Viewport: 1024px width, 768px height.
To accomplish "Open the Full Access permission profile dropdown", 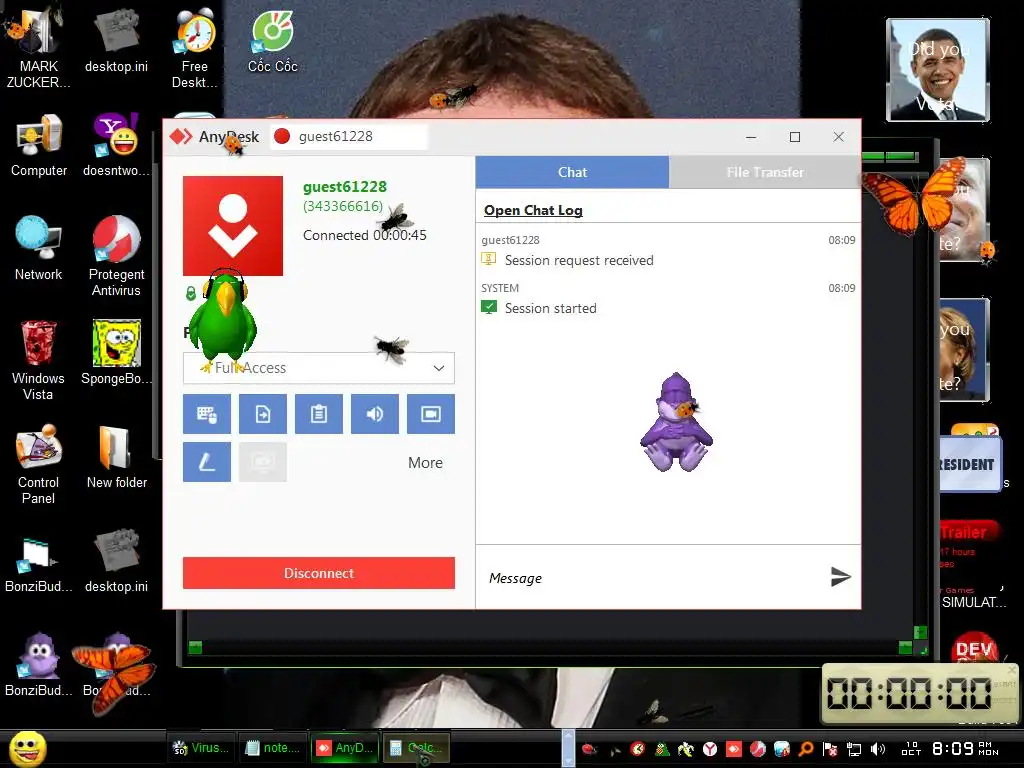I will [x=319, y=368].
